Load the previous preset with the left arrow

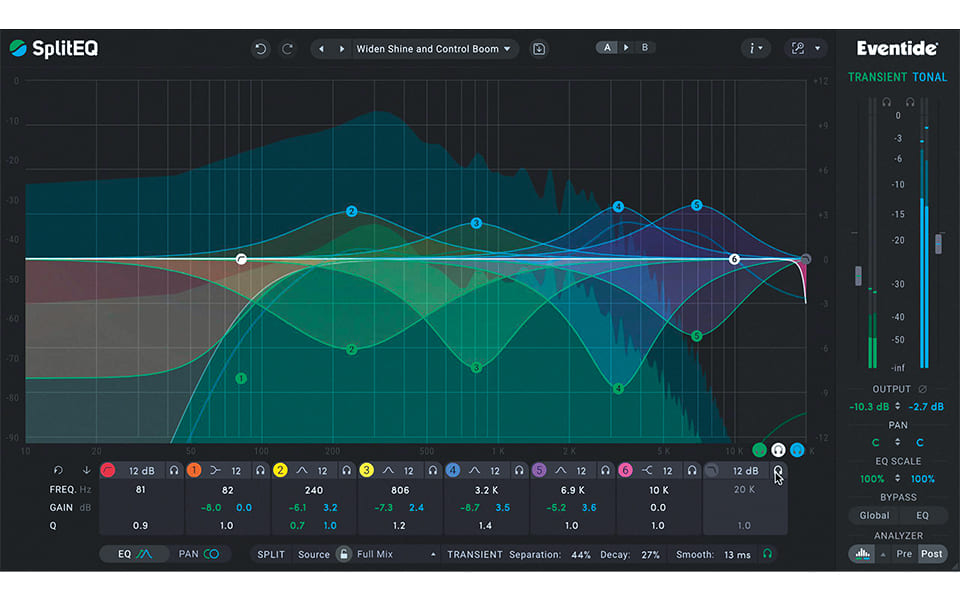[x=321, y=48]
